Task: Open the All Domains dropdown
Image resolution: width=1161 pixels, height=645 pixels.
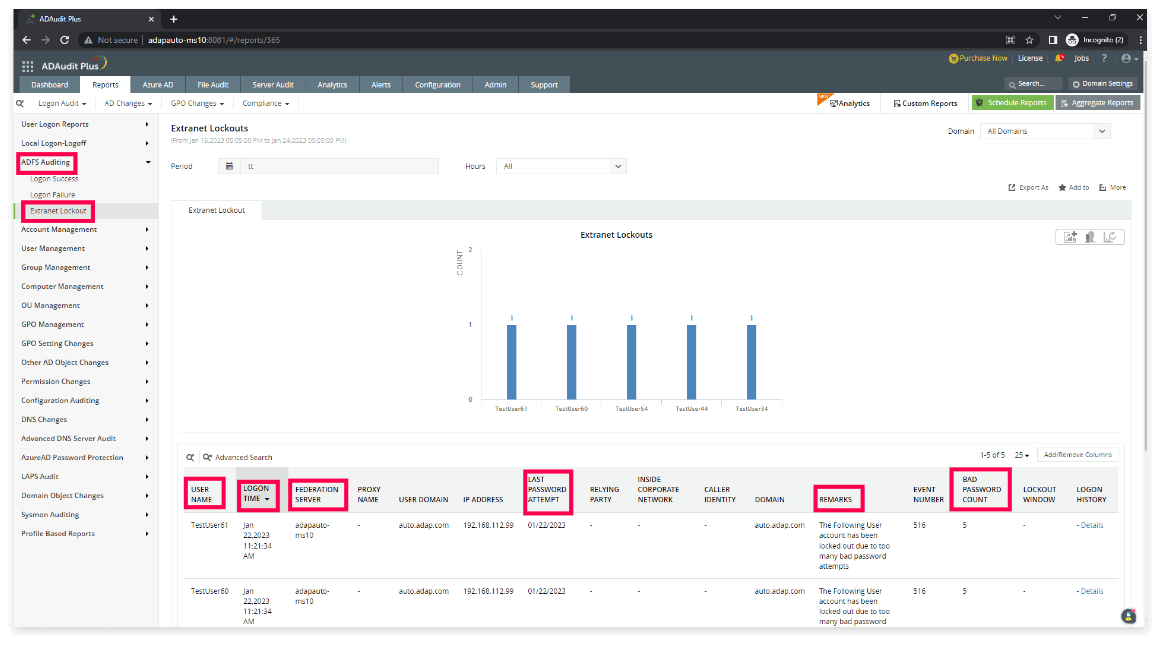Action: tap(1045, 131)
